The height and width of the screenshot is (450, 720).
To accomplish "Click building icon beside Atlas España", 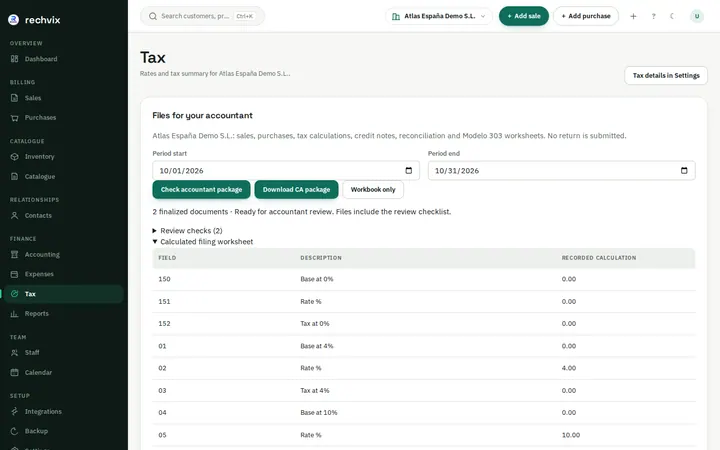I will [x=396, y=17].
